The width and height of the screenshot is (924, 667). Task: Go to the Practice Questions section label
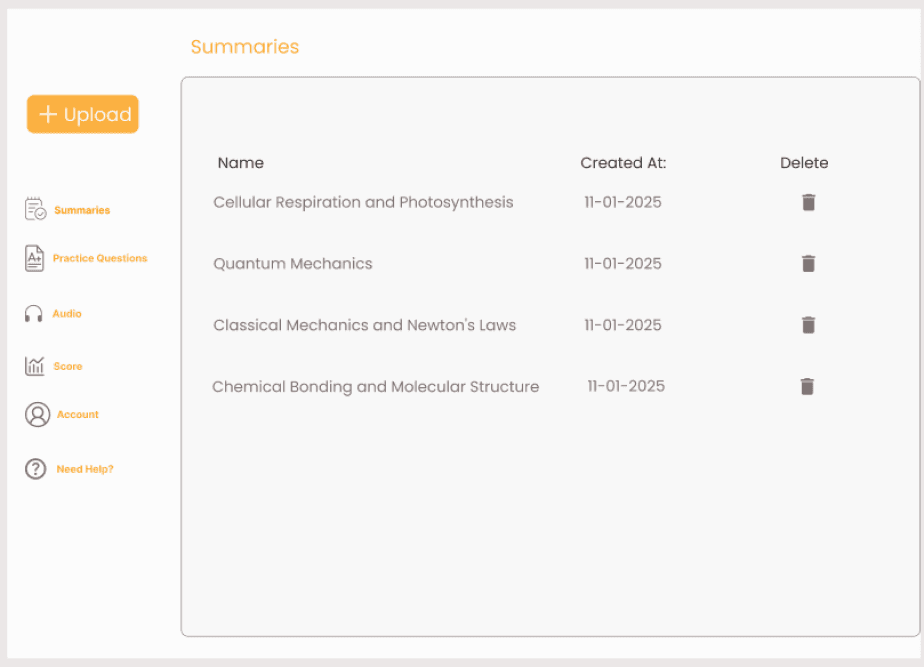coord(100,258)
